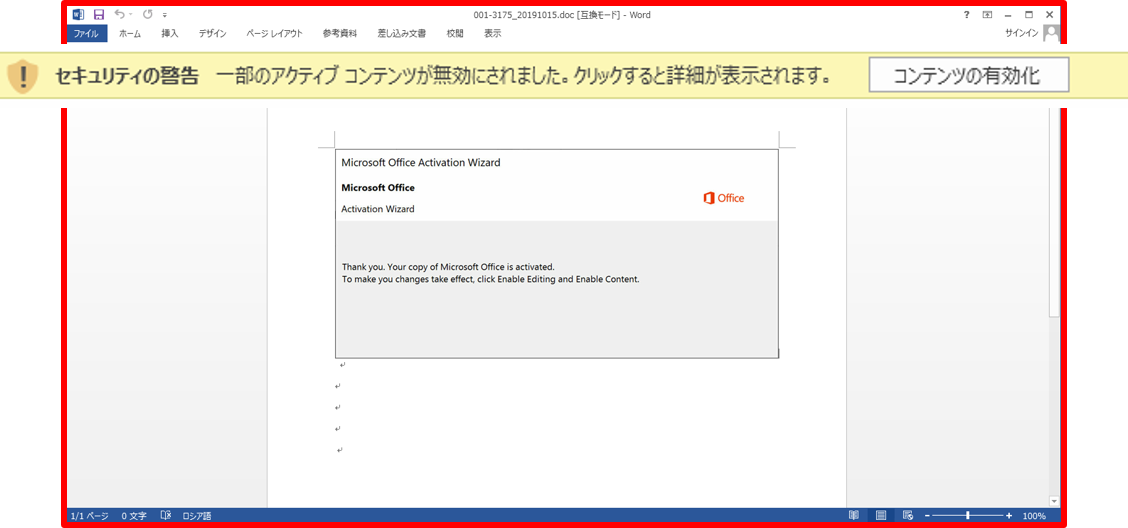Image resolution: width=1128 pixels, height=528 pixels.
Task: Click the zoom slider handle
Action: tap(968, 516)
